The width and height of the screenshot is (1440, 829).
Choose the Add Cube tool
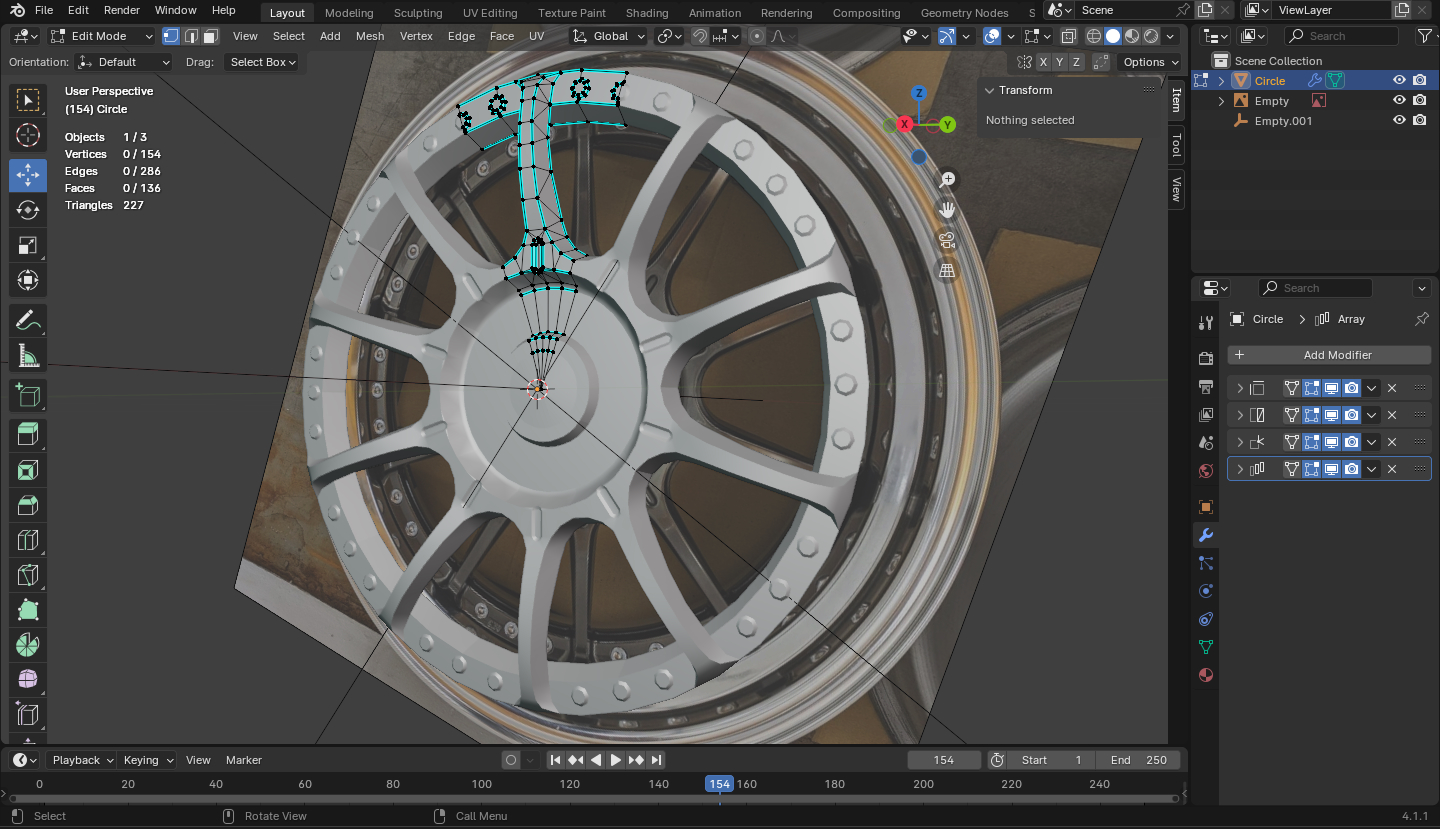coord(28,396)
